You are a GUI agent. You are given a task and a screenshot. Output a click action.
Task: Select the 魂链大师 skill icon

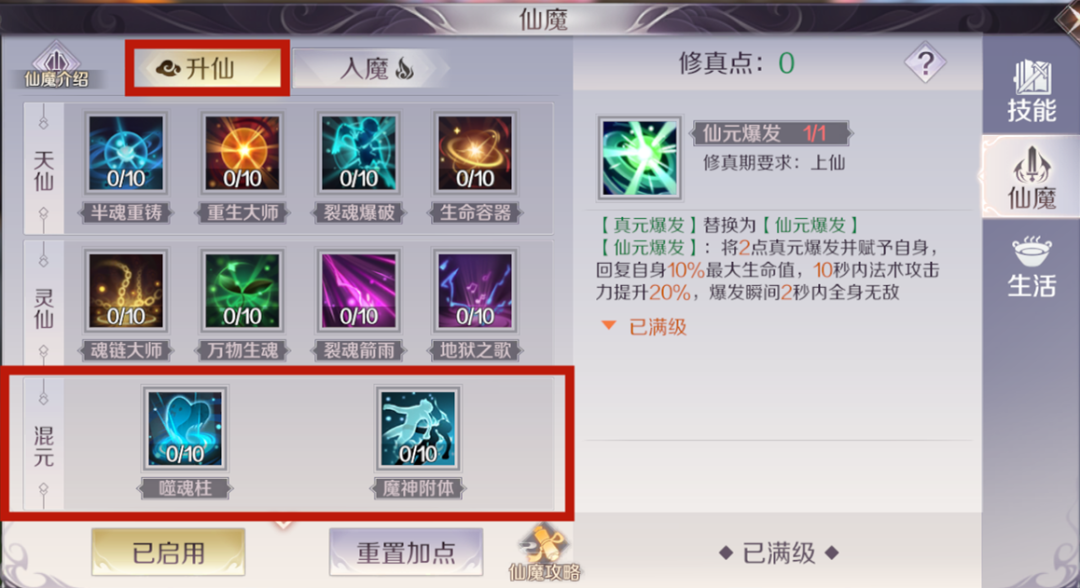click(126, 291)
